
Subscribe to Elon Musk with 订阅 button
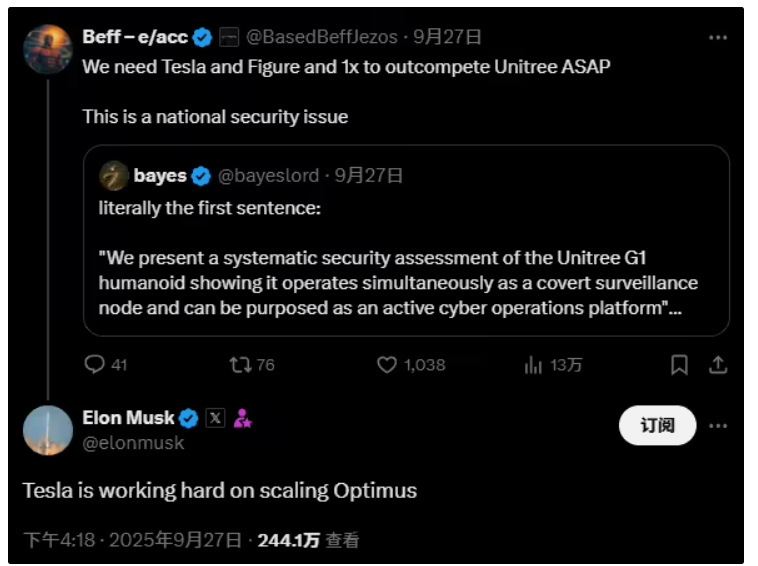[657, 426]
